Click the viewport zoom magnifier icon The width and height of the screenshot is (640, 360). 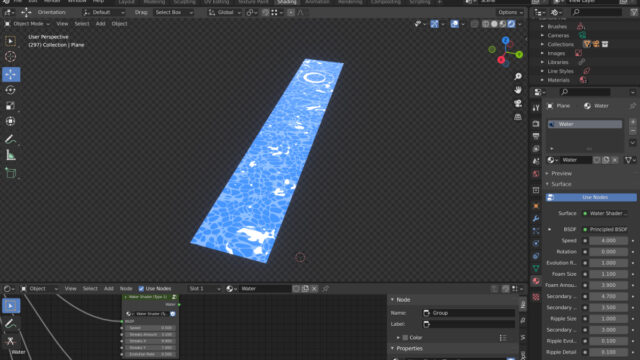(518, 76)
